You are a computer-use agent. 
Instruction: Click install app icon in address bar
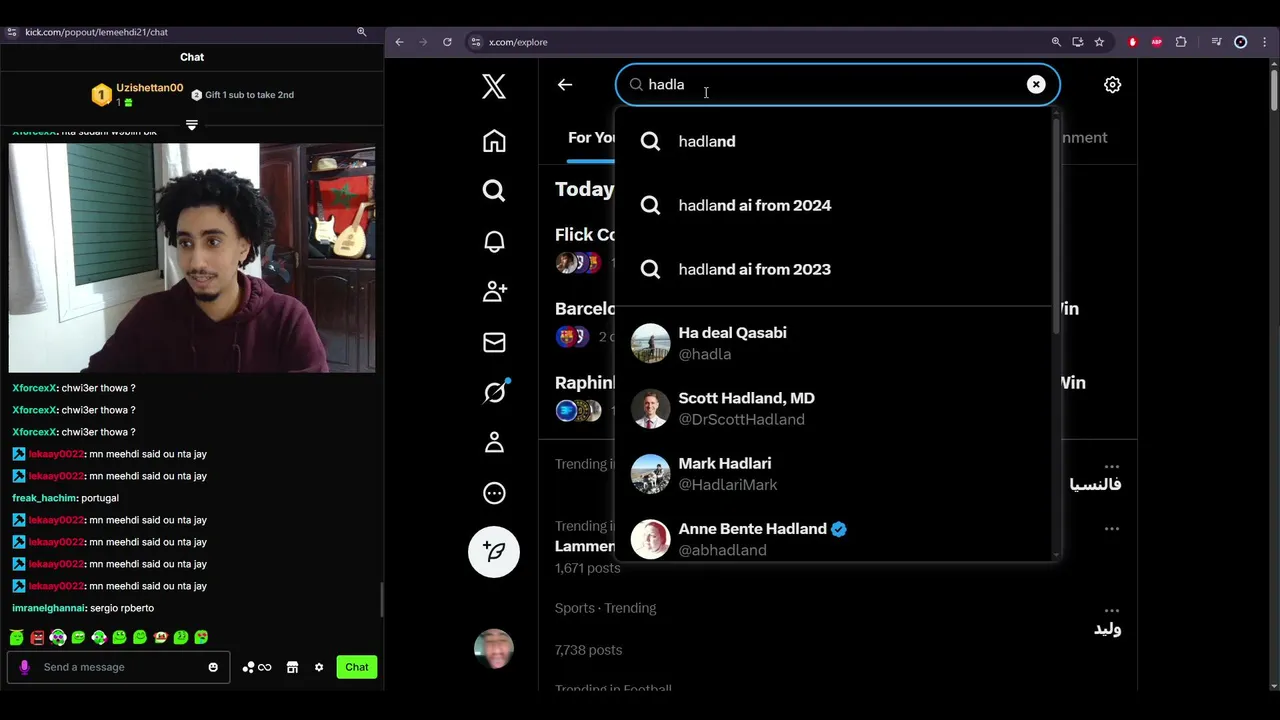click(x=1077, y=42)
